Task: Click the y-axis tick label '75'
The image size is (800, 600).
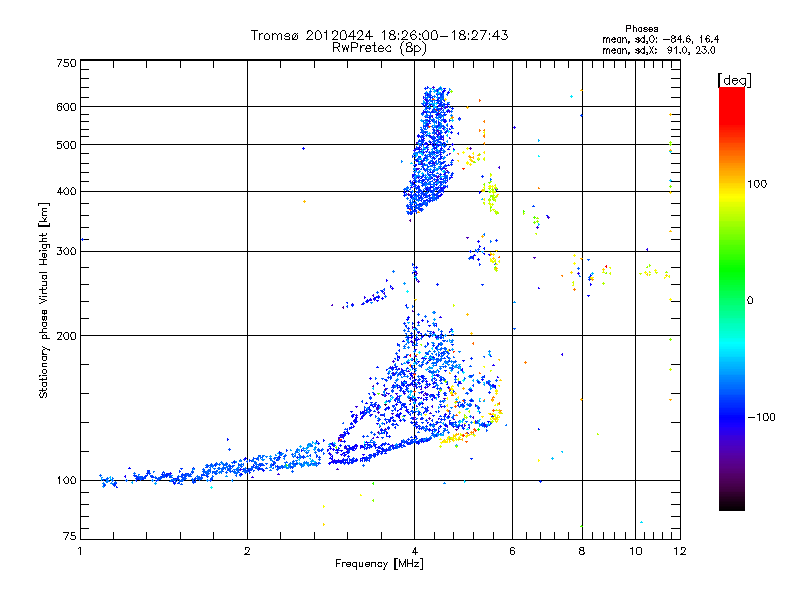Action: pyautogui.click(x=70, y=536)
